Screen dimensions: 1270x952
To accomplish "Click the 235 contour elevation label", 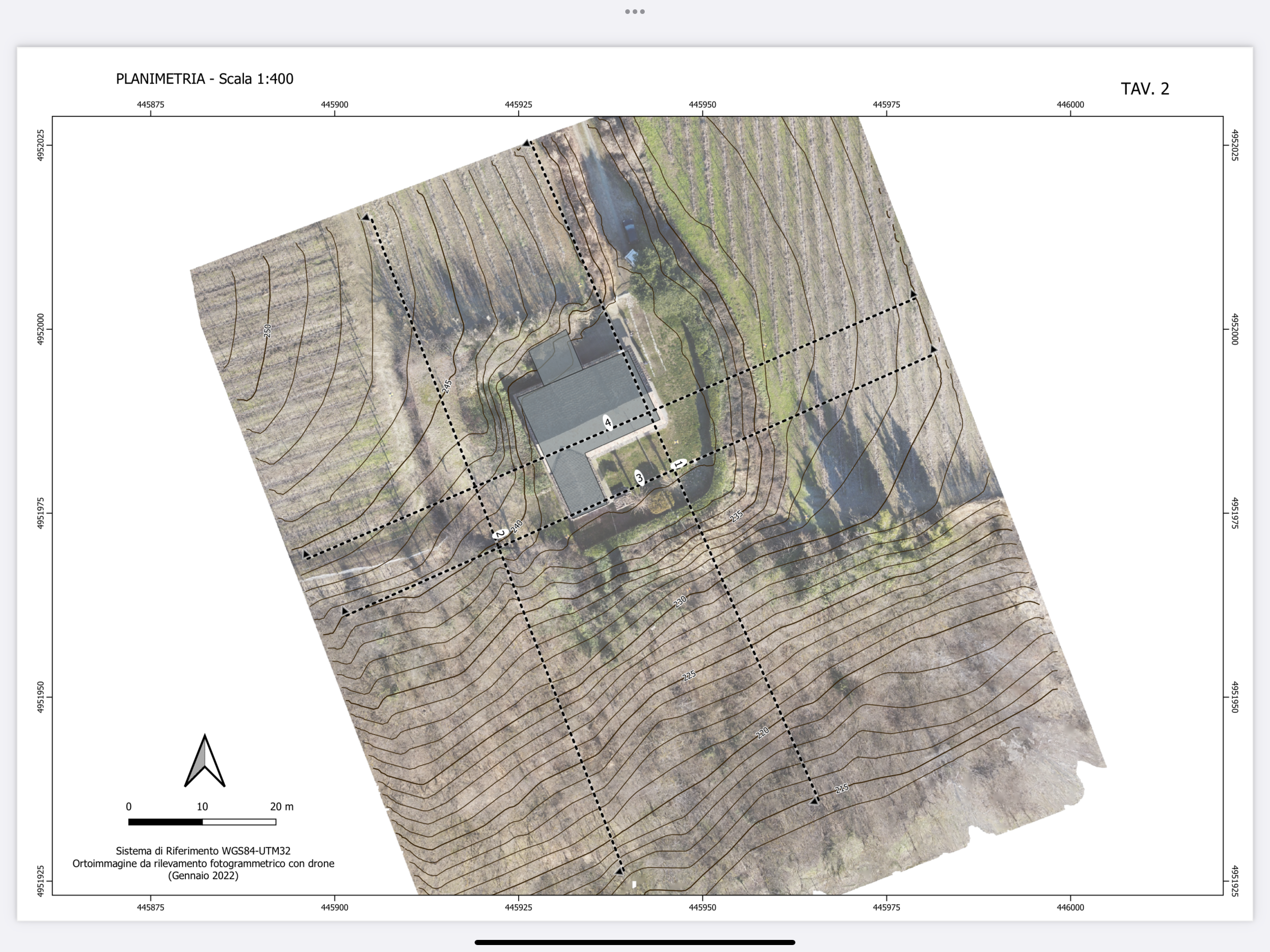I will tap(736, 516).
